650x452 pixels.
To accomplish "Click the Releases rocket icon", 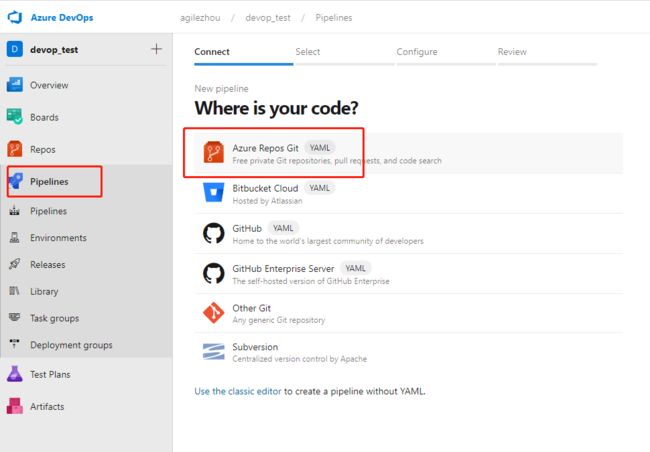I will point(15,264).
